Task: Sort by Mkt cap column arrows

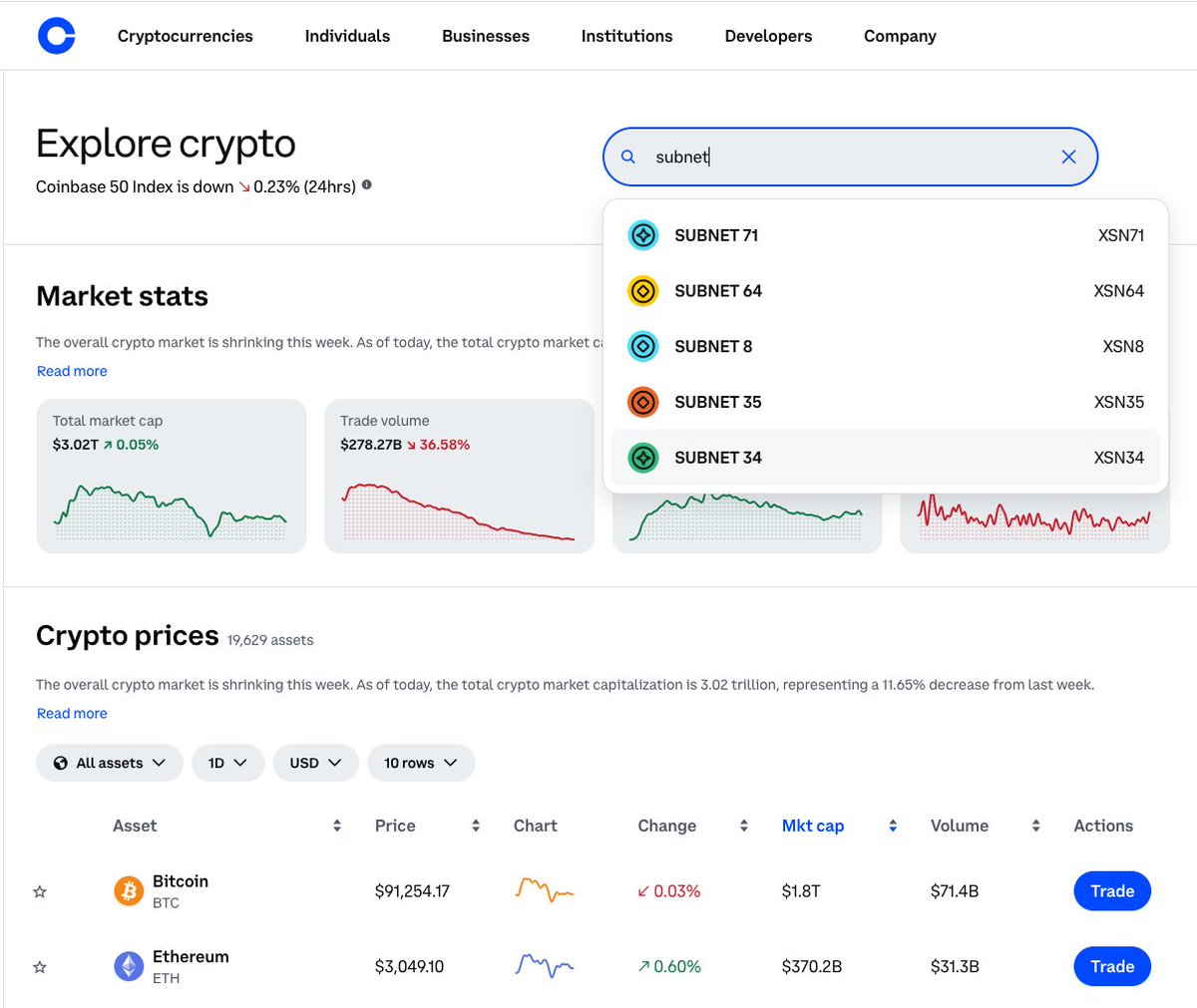Action: click(x=893, y=826)
